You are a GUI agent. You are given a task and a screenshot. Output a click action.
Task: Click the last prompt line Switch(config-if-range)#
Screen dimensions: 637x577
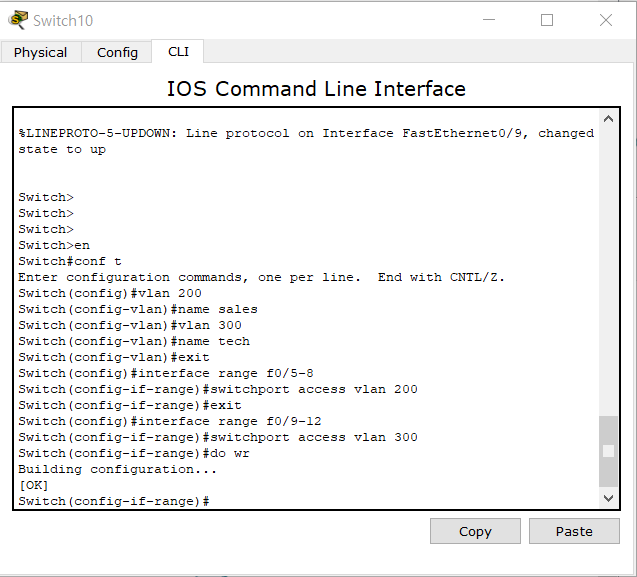[x=114, y=501]
